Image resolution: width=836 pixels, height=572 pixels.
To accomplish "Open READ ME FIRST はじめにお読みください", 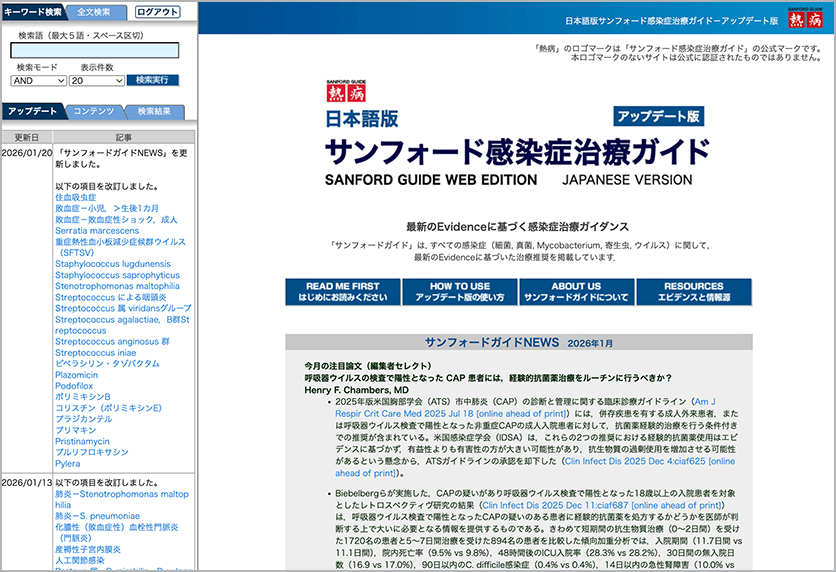I will click(x=343, y=292).
